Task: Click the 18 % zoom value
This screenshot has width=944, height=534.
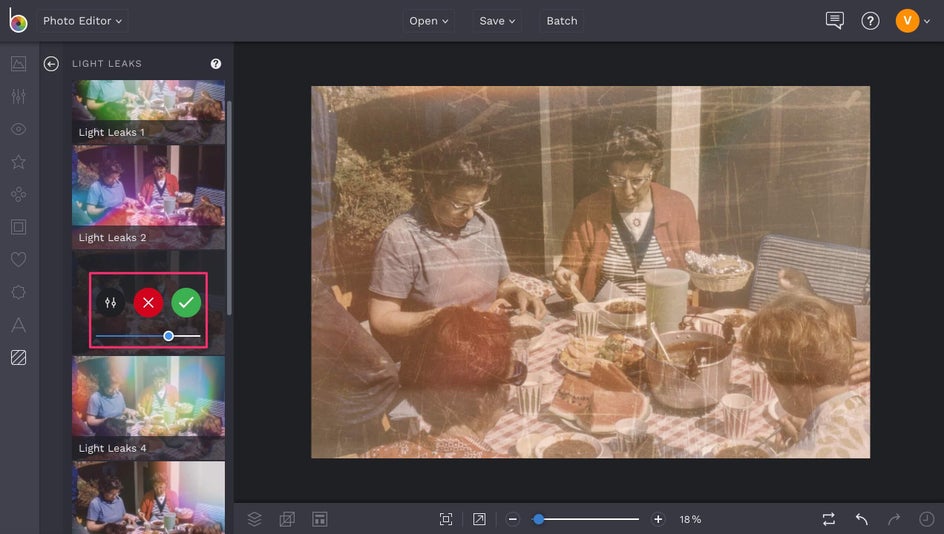Action: [x=691, y=519]
